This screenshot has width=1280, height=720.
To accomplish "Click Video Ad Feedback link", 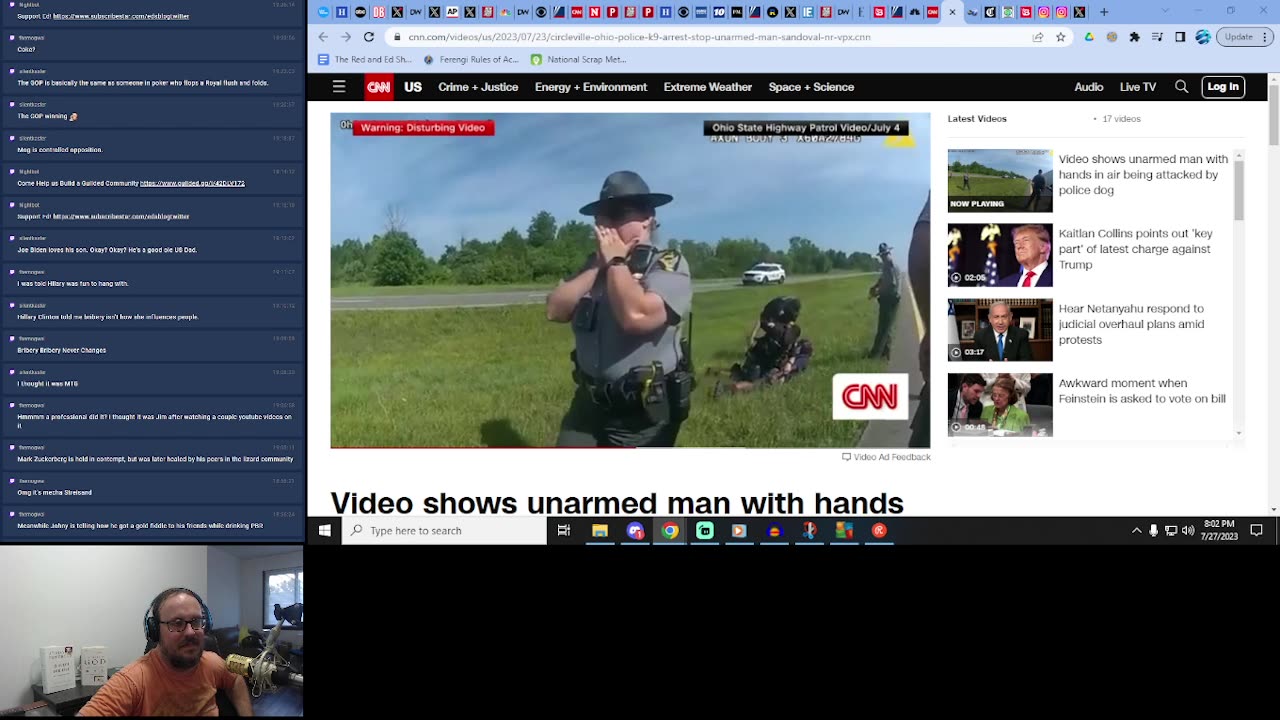I will 886,457.
